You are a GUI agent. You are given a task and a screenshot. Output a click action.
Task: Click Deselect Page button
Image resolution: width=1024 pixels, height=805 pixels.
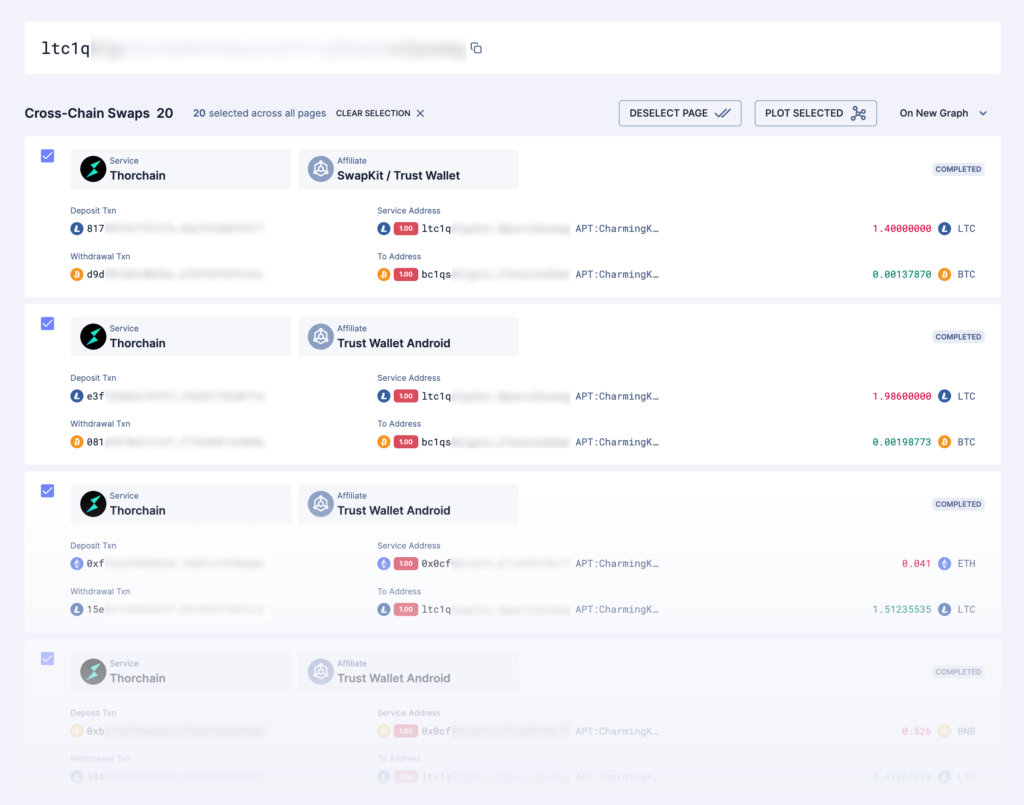point(680,114)
